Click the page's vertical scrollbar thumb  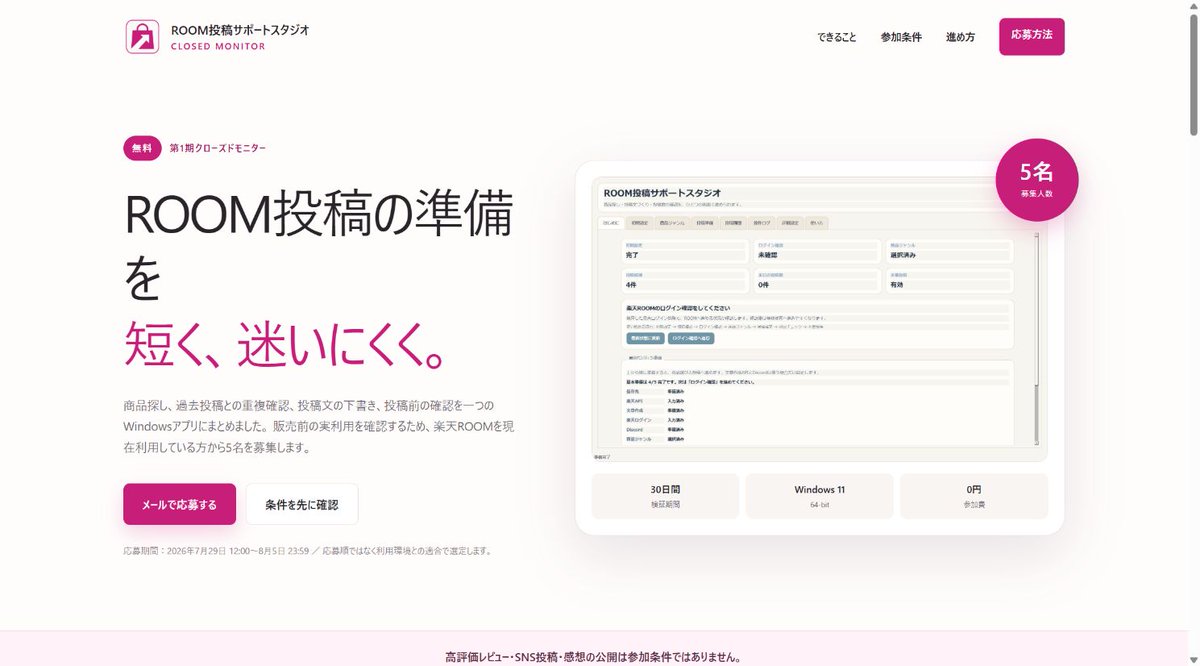click(x=1192, y=73)
